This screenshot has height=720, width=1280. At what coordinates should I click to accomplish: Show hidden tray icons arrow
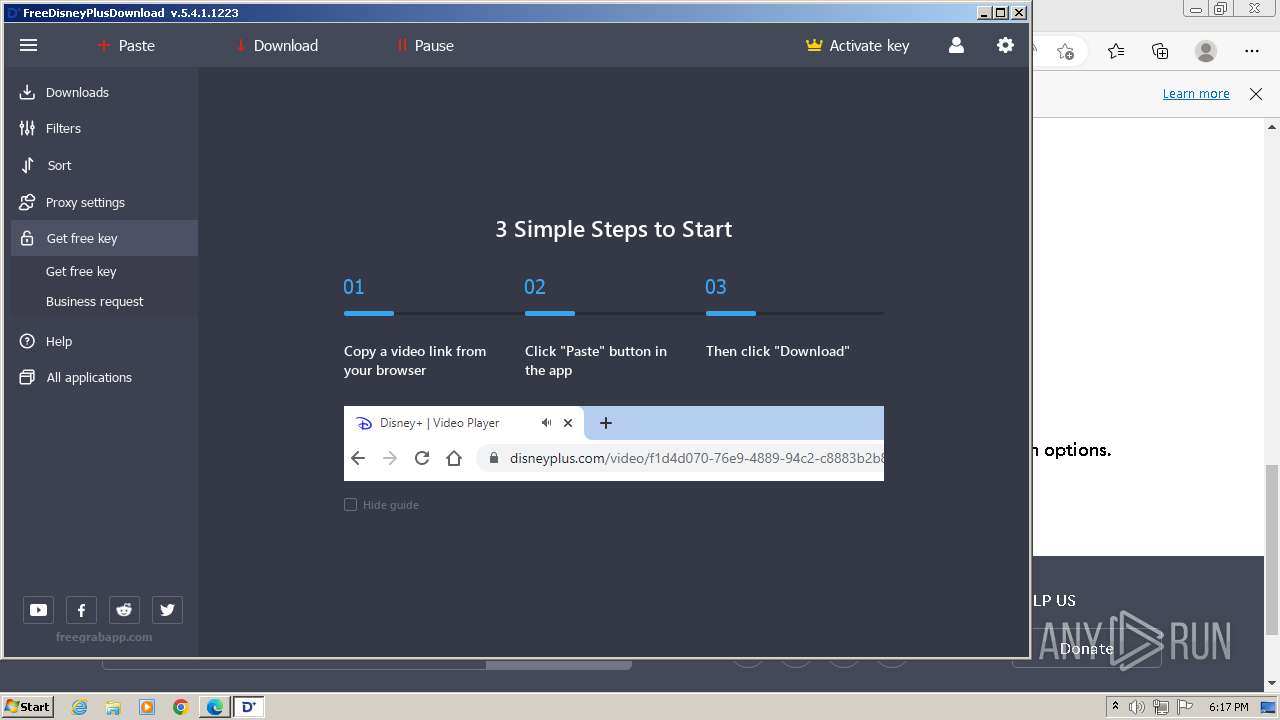point(1115,707)
